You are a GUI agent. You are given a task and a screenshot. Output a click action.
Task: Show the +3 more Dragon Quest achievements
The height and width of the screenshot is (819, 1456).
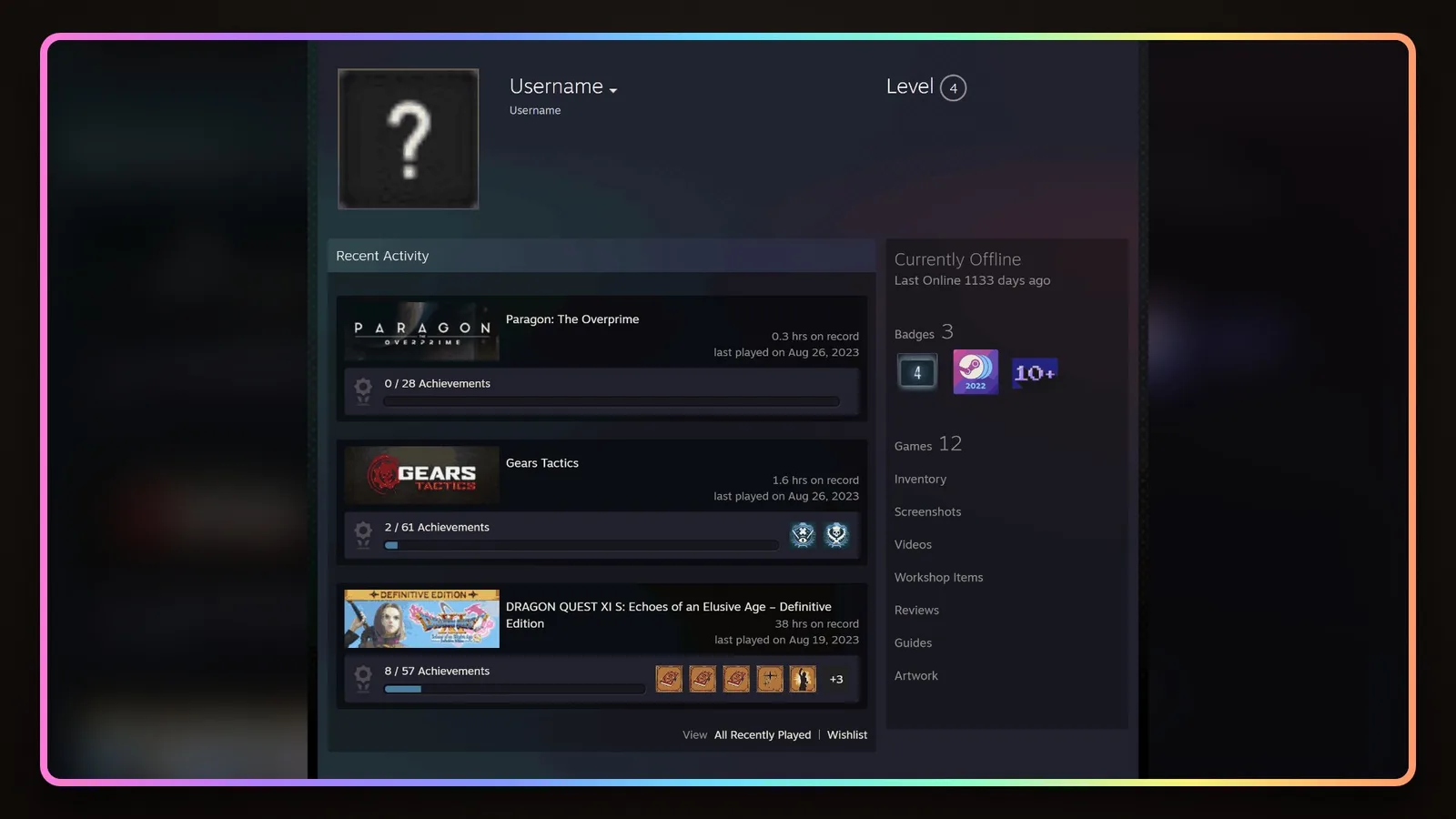tap(836, 679)
